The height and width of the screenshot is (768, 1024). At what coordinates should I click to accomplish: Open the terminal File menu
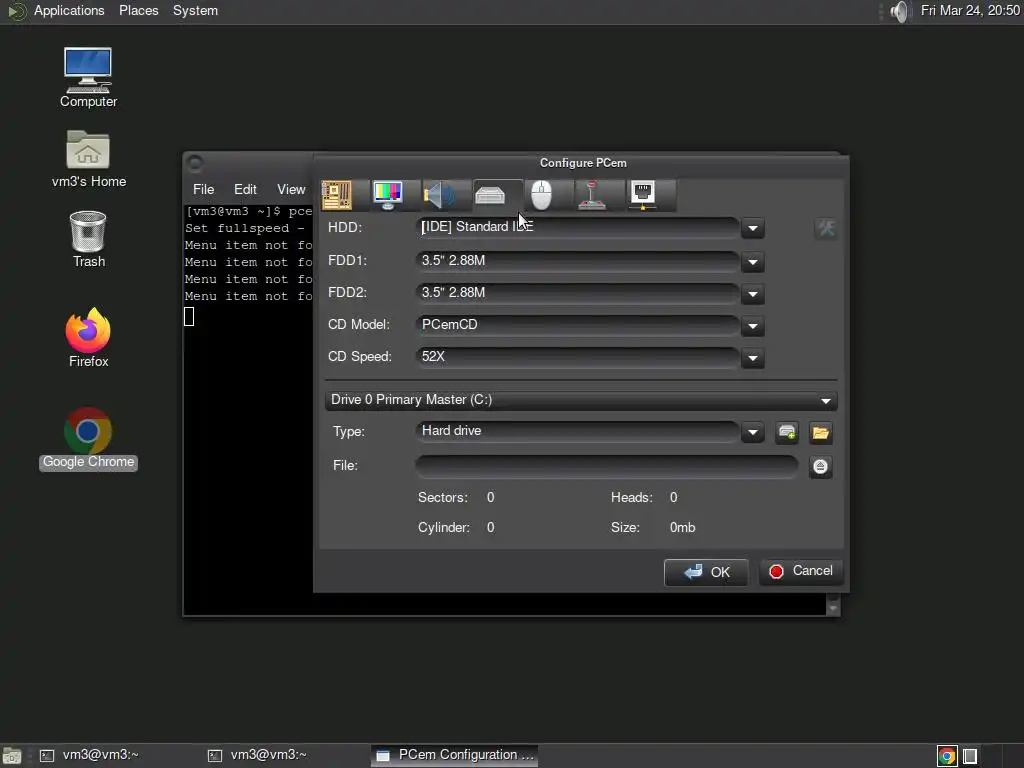point(203,189)
